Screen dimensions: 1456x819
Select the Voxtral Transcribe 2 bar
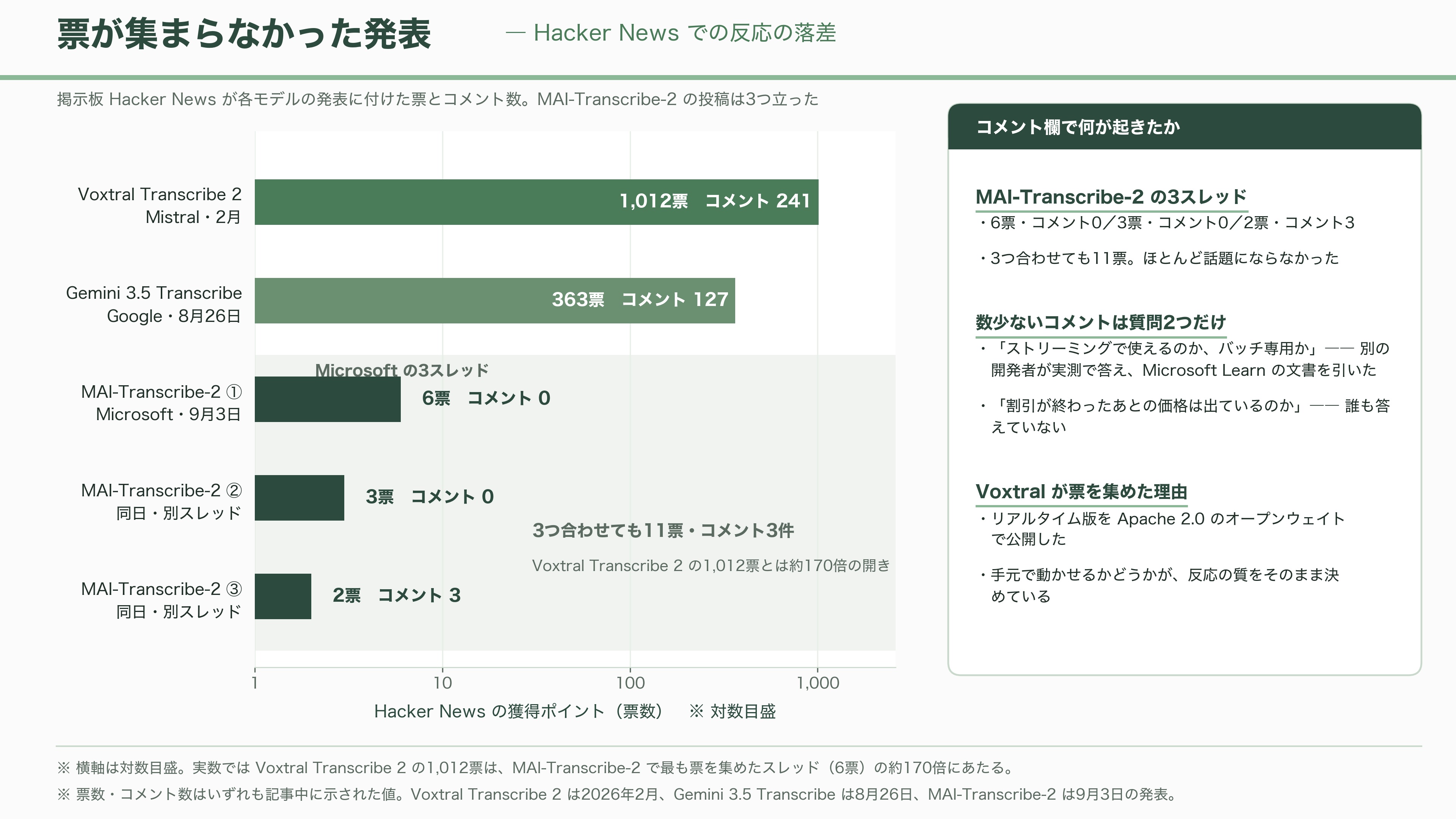click(537, 202)
